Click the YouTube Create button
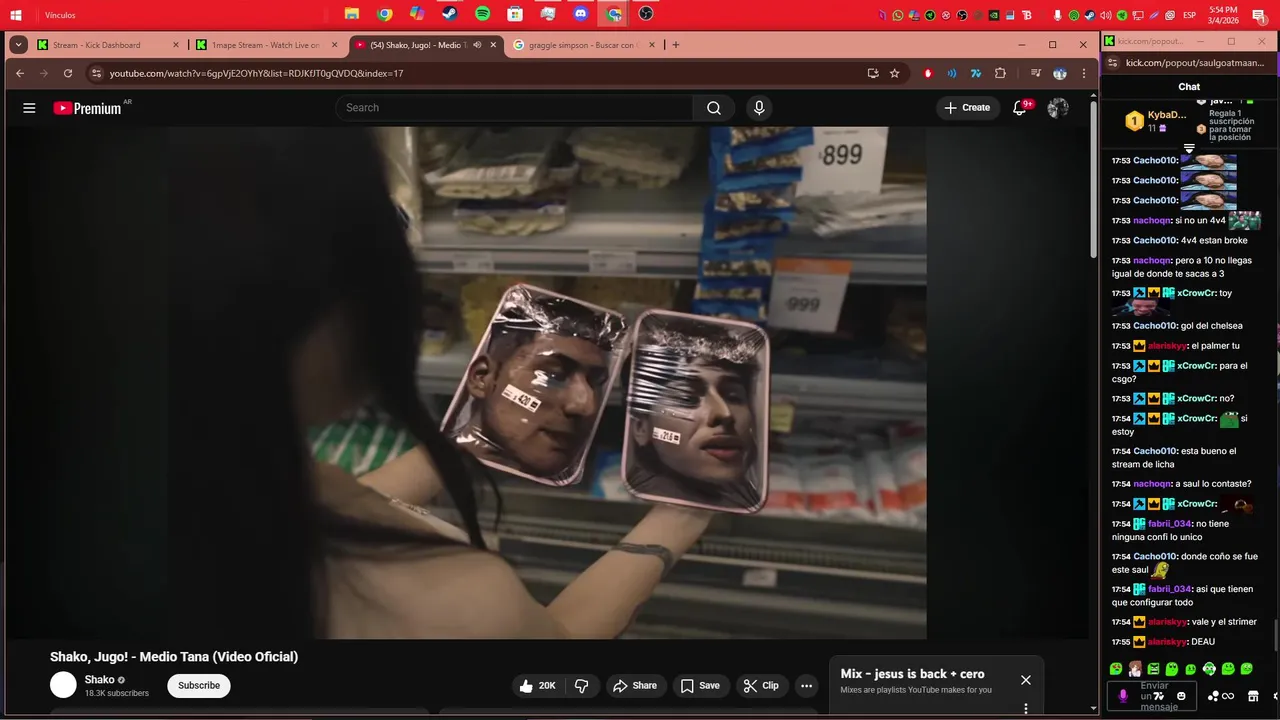 pos(967,108)
